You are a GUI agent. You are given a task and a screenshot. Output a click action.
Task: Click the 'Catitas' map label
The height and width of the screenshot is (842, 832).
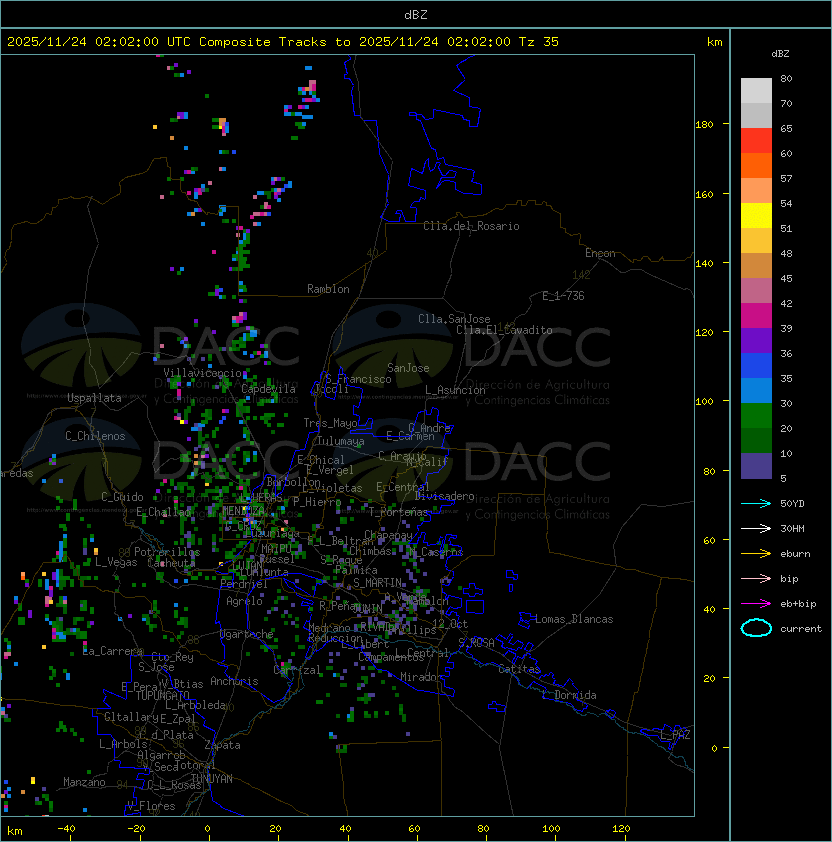click(519, 669)
